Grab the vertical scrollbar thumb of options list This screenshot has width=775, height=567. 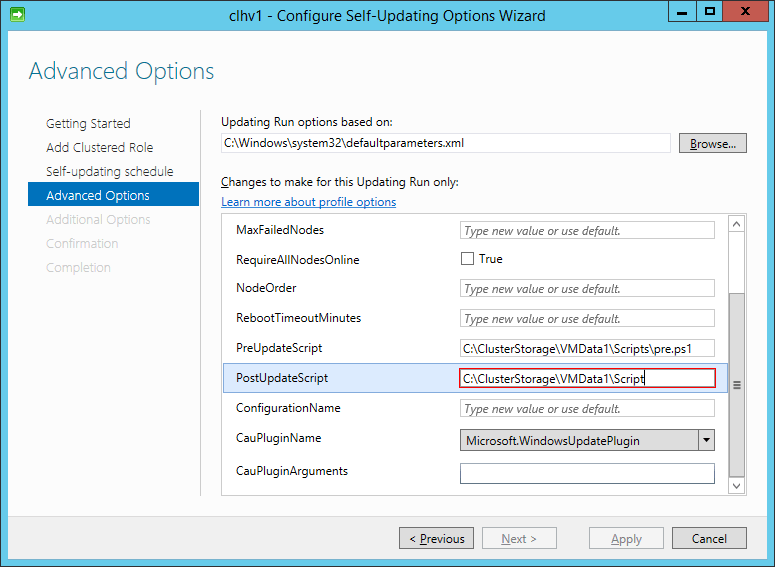[x=736, y=385]
